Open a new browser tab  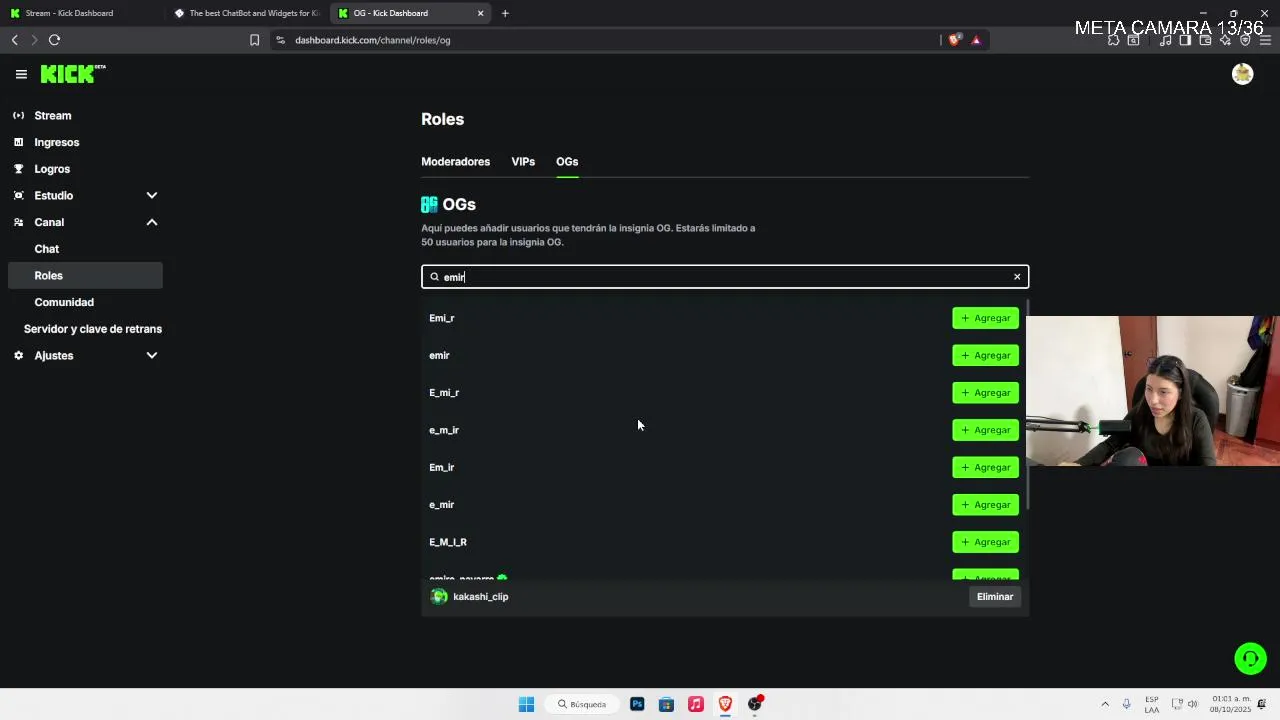point(505,13)
